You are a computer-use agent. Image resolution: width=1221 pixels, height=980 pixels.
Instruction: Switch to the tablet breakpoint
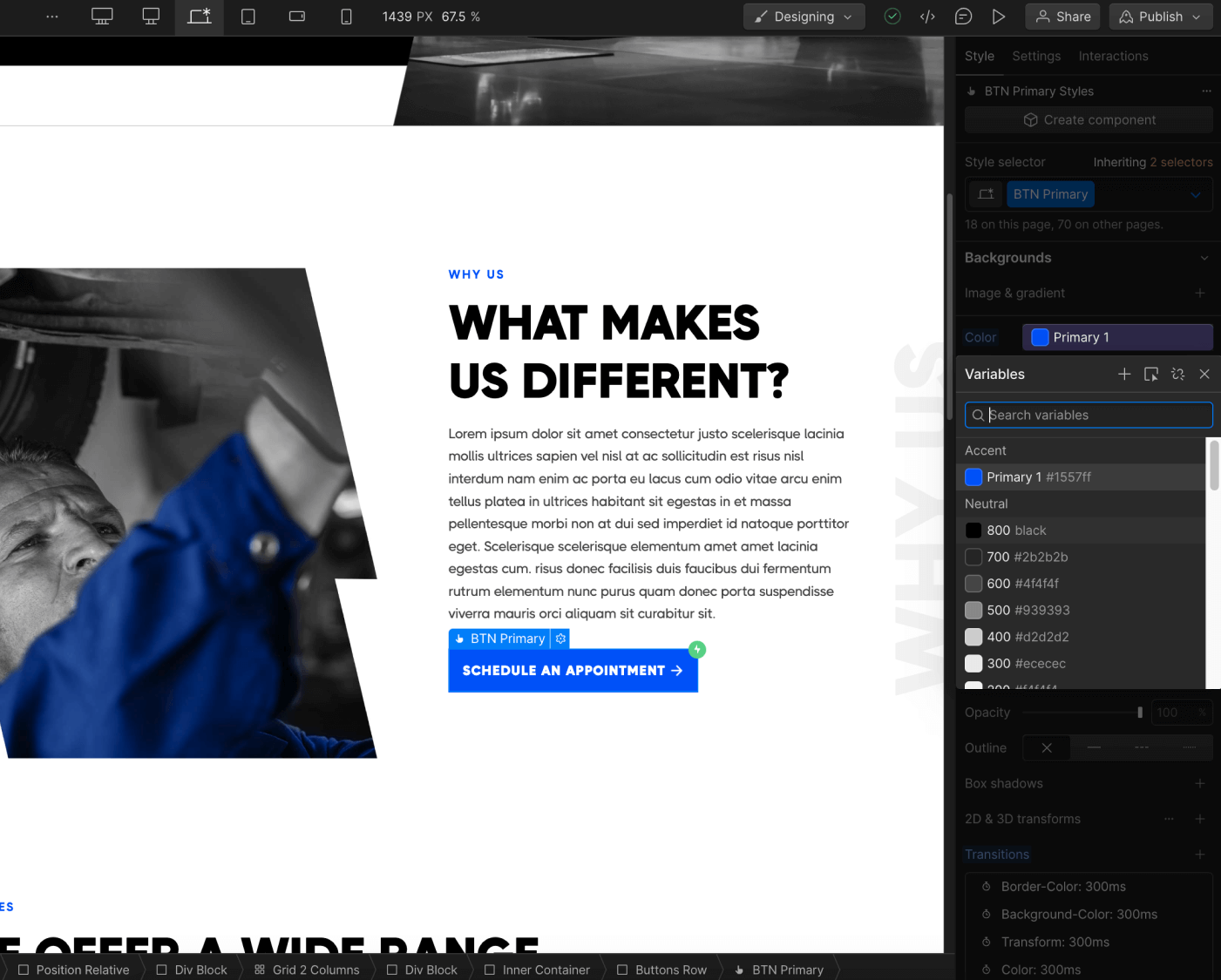point(248,16)
